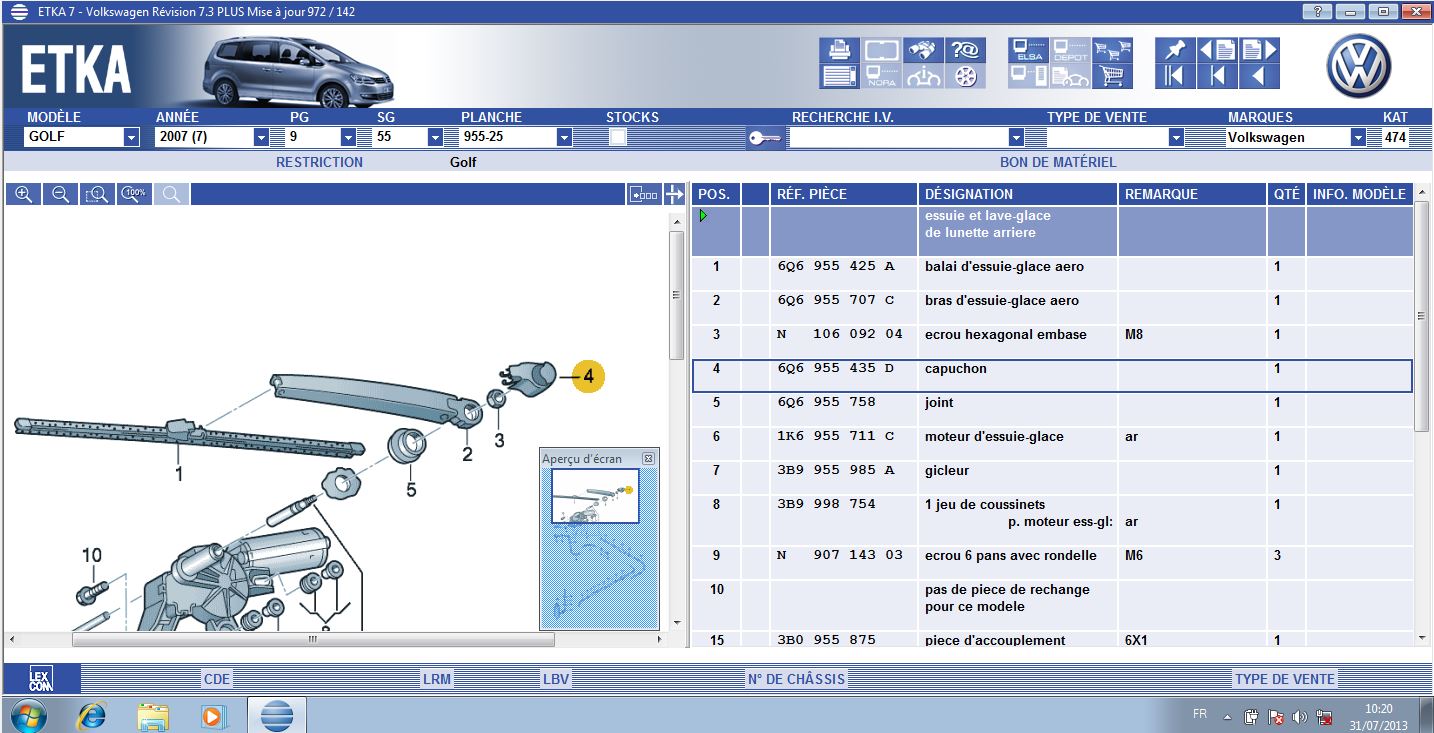Open the ELSA toolbar icon
This screenshot has width=1434, height=733.
click(1028, 50)
